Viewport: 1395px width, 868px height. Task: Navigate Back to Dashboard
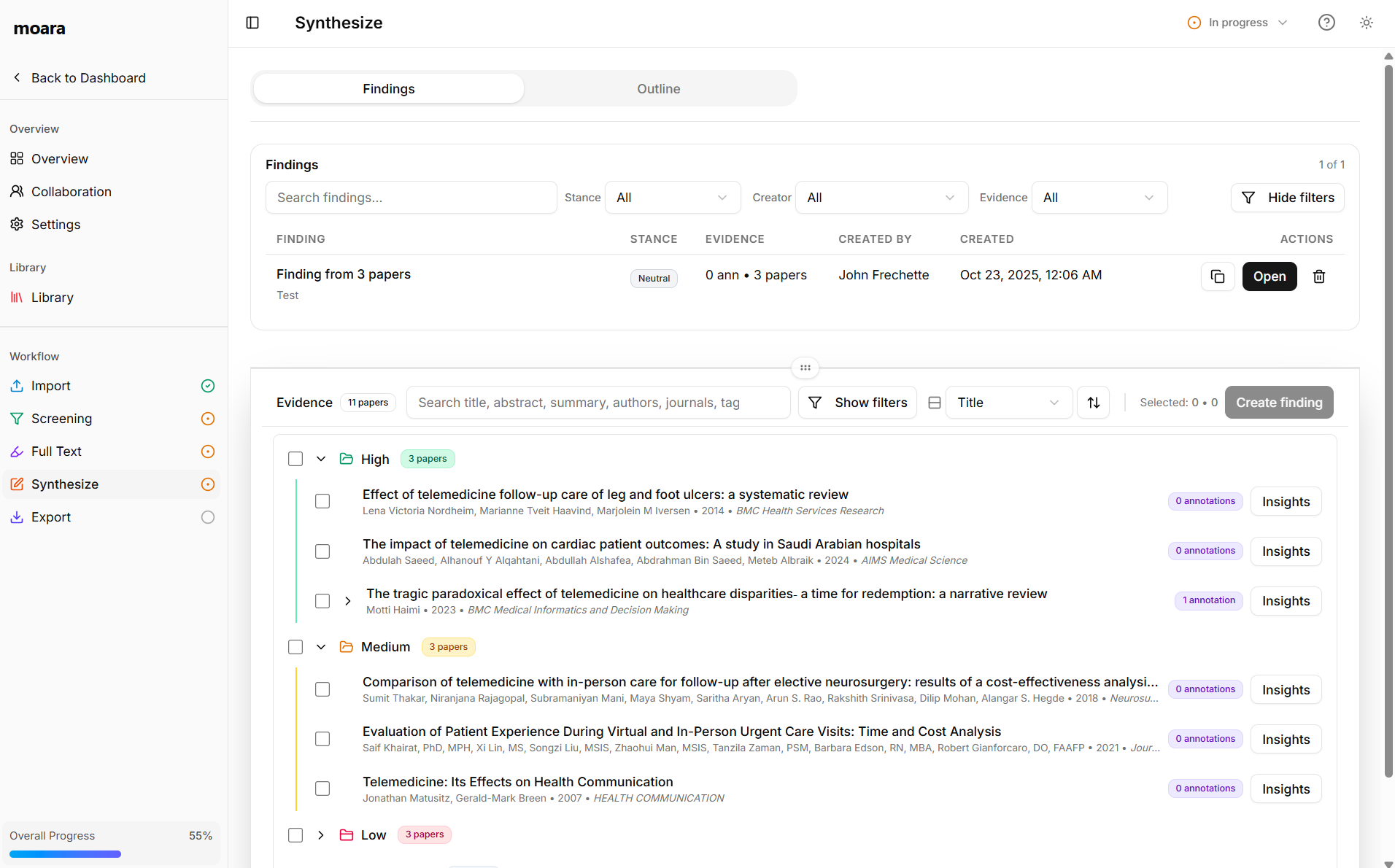click(x=79, y=77)
